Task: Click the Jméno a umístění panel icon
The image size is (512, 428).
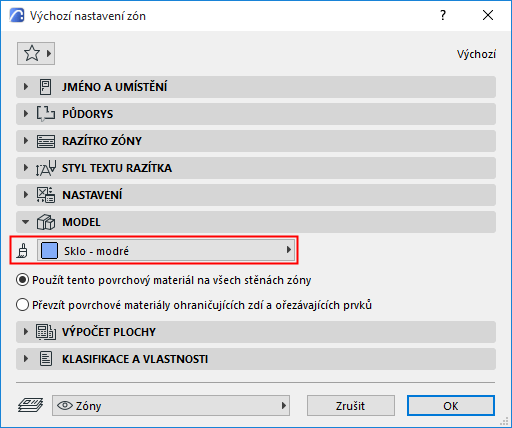Action: [x=45, y=87]
